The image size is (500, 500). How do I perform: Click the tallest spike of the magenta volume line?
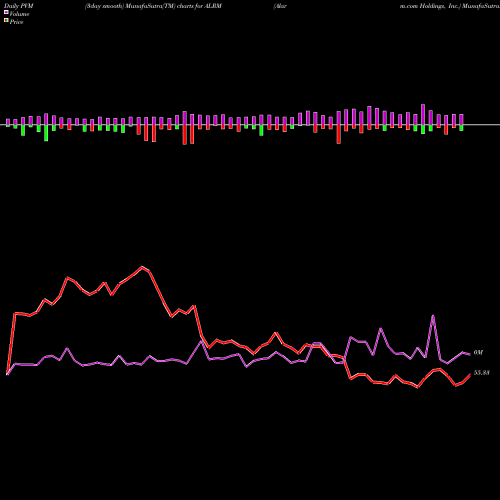433,316
